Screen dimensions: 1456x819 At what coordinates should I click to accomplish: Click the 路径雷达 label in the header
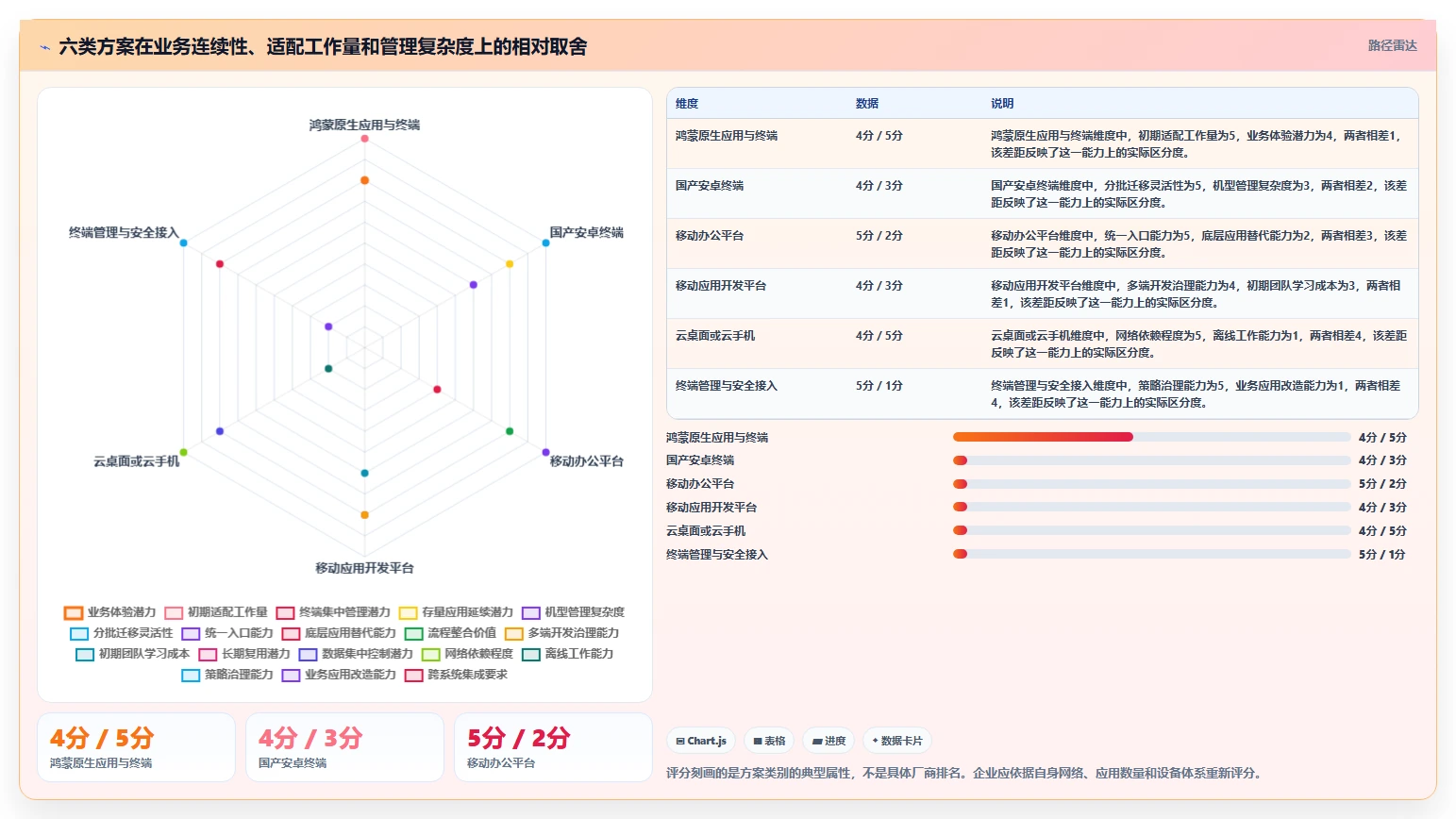1392,45
